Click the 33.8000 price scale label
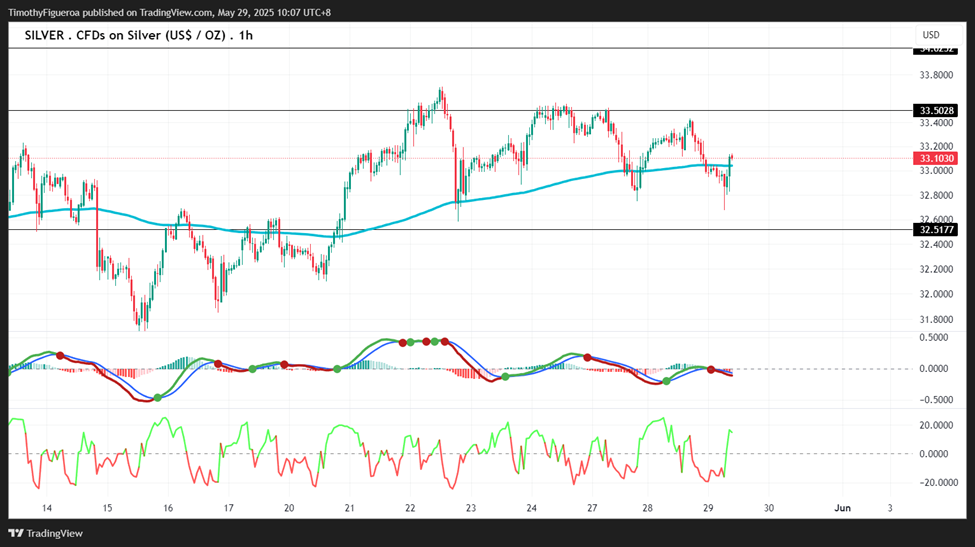This screenshot has width=975, height=547. click(x=936, y=75)
